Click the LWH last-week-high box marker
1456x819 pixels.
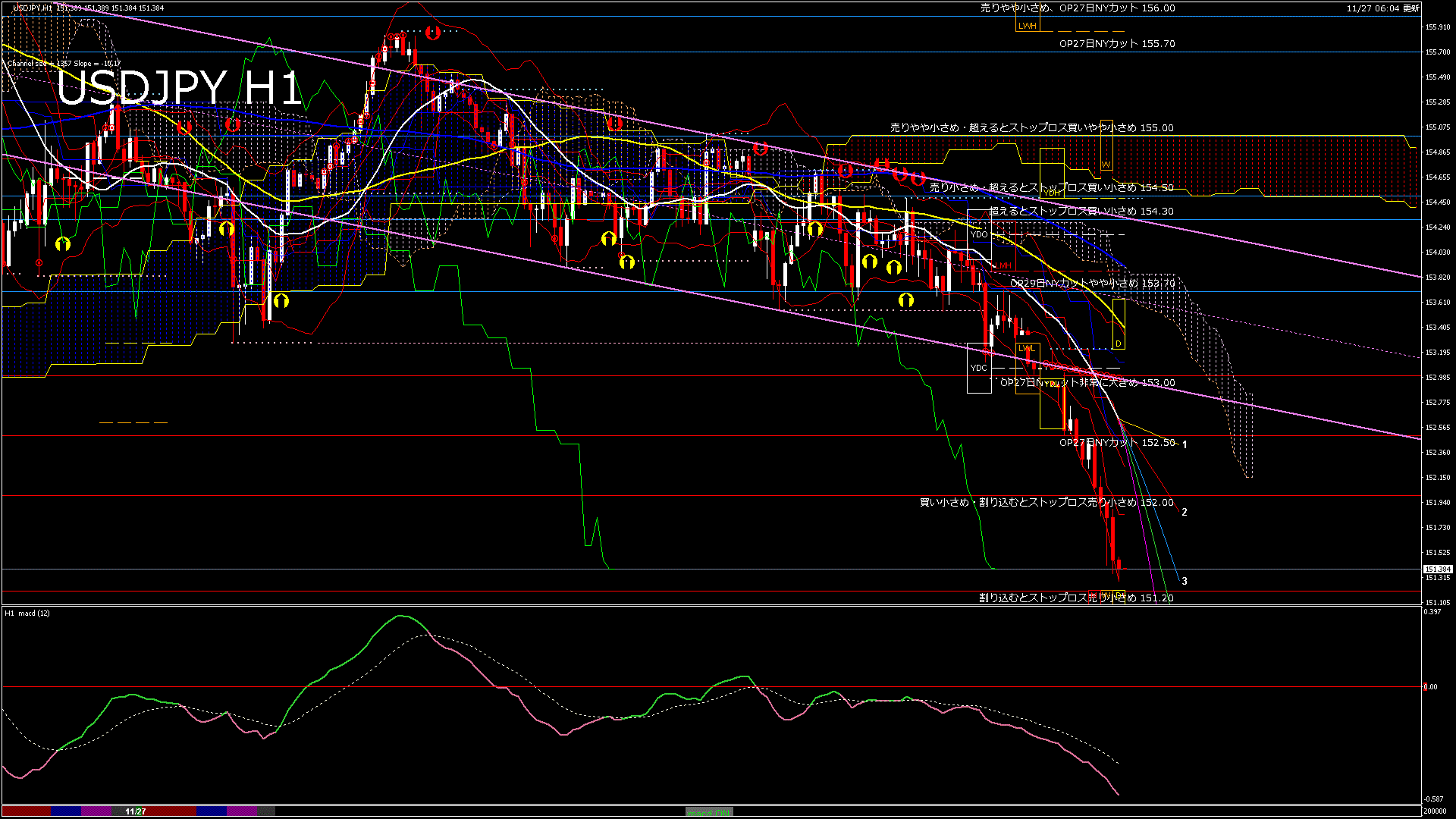point(1028,26)
